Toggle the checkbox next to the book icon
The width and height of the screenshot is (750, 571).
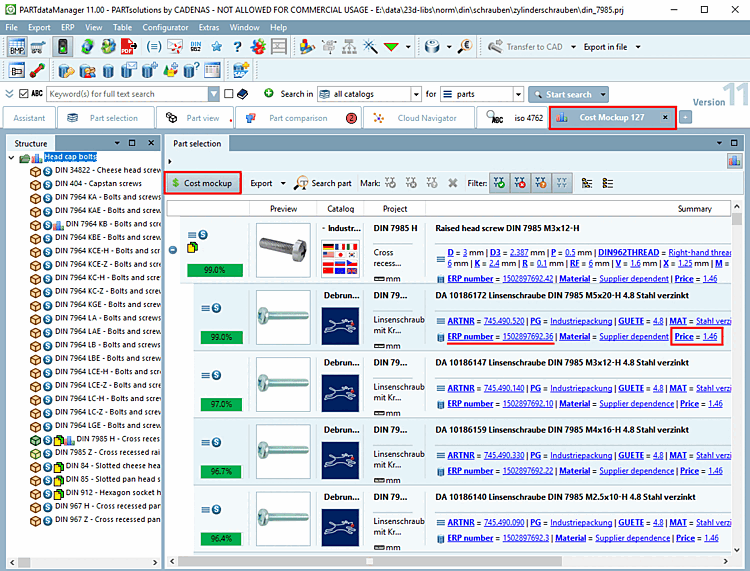tap(230, 94)
